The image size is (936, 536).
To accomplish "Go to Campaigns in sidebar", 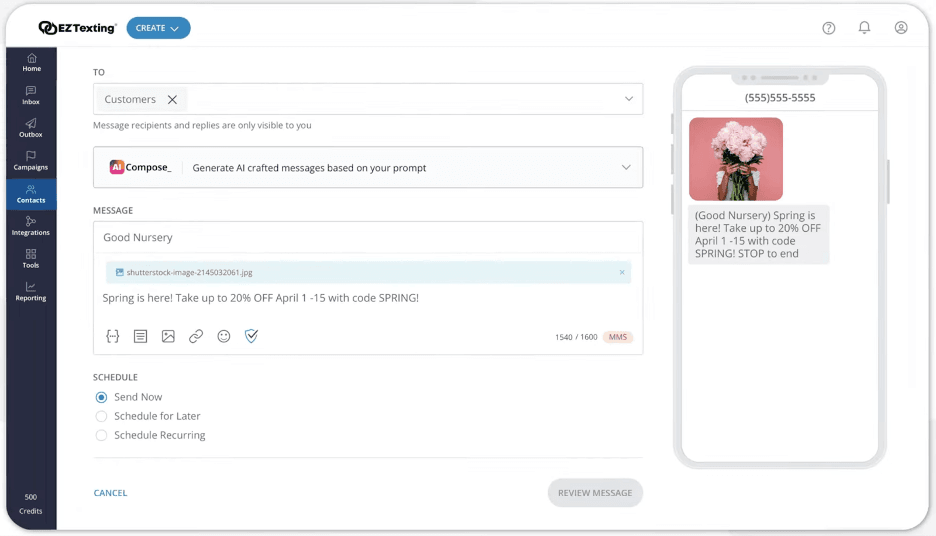I will click(x=31, y=161).
